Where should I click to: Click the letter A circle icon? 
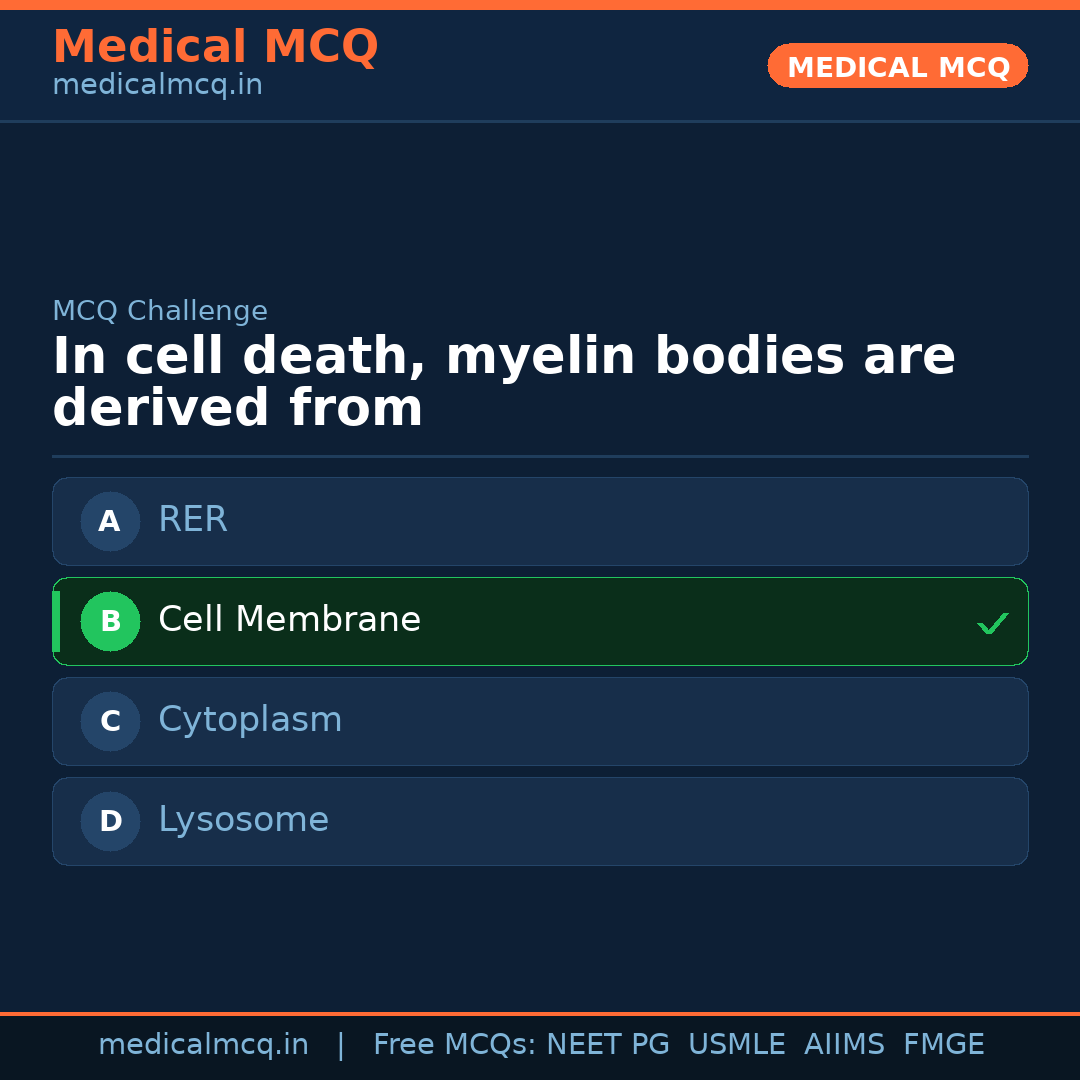(110, 521)
